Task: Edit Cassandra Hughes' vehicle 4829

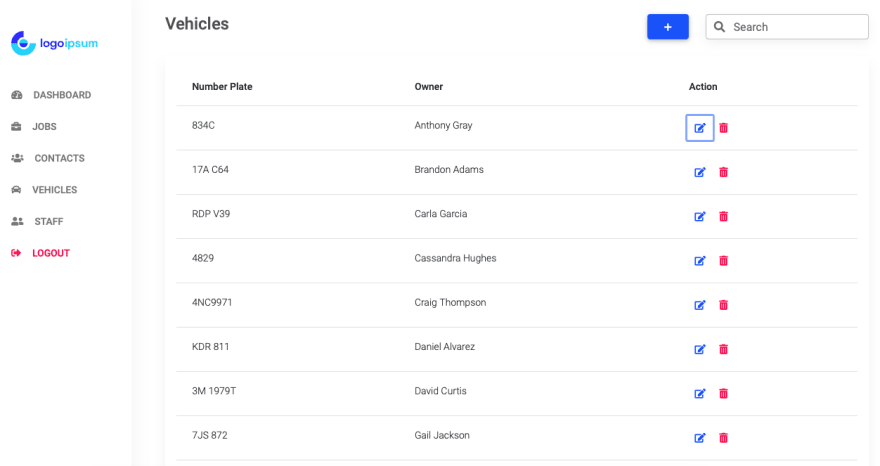Action: (700, 261)
